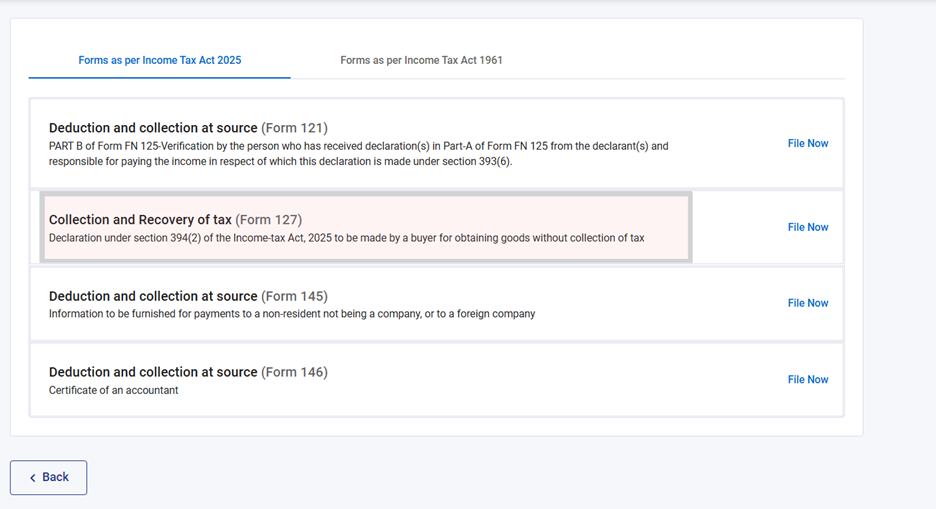Screen dimensions: 936x509
Task: Select the Collection and Recovery of tax title
Action: click(x=140, y=220)
